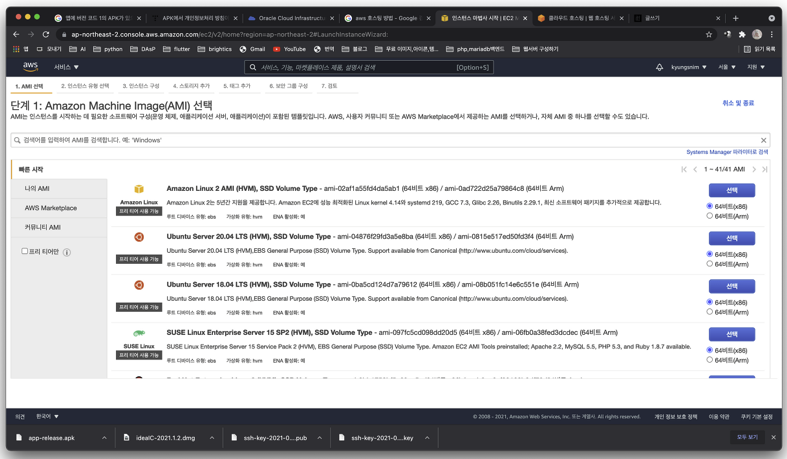The height and width of the screenshot is (459, 787).
Task: Close the downloads bar X
Action: click(773, 437)
